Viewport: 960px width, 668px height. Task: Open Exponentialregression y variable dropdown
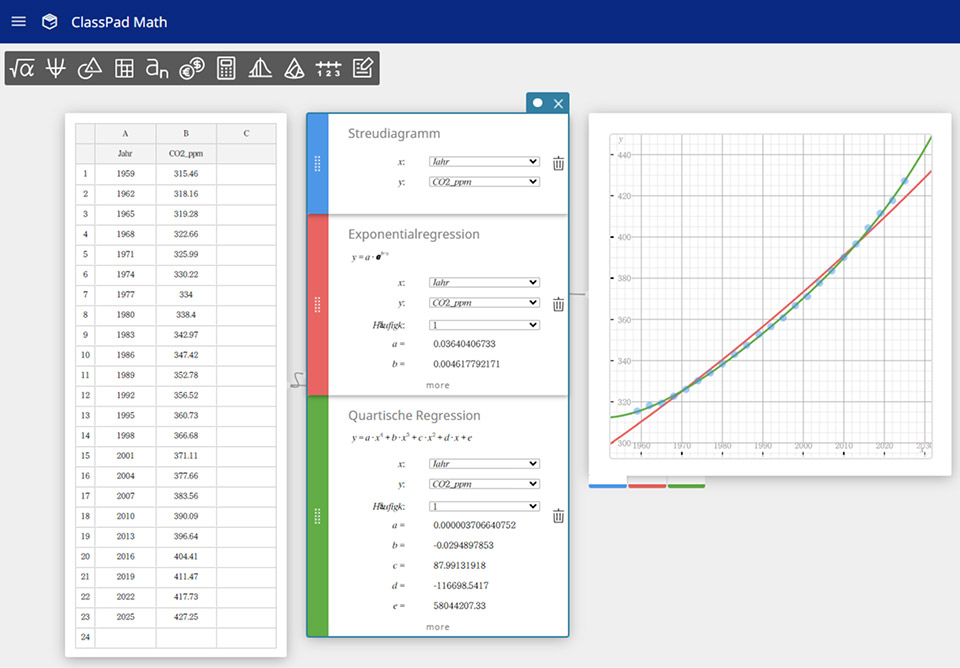click(x=484, y=303)
